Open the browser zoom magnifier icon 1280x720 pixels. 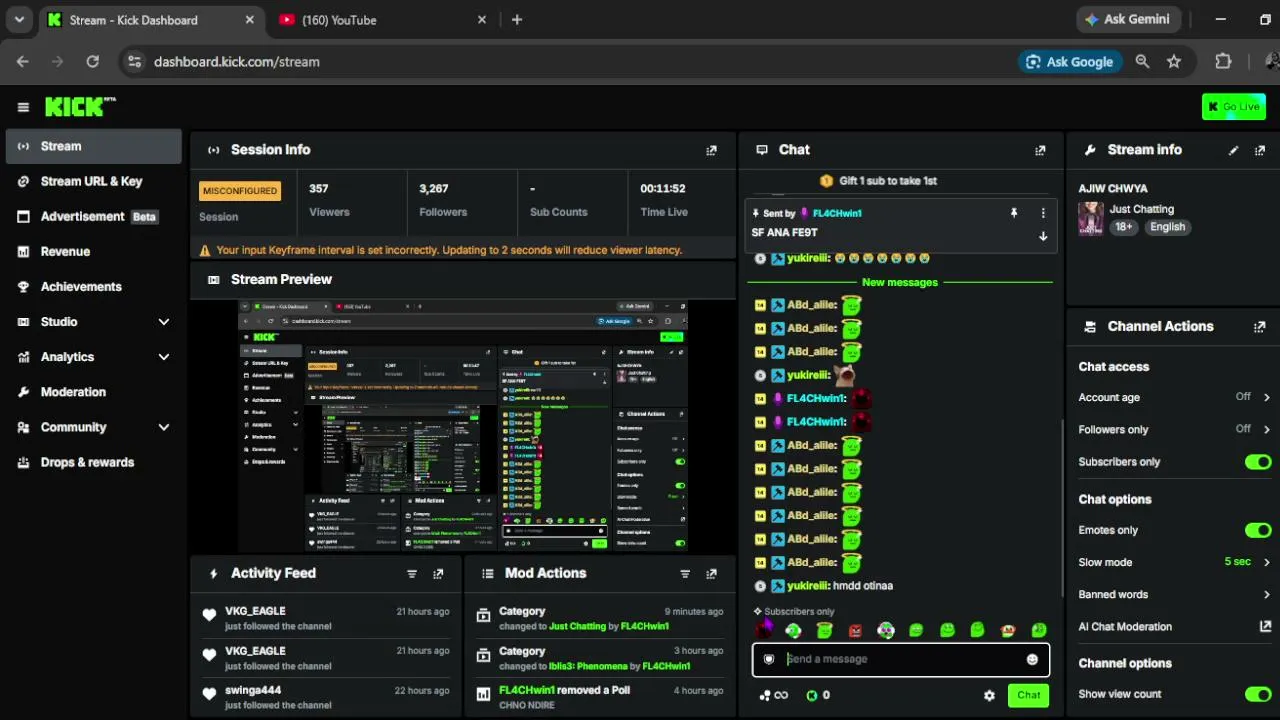click(1142, 62)
